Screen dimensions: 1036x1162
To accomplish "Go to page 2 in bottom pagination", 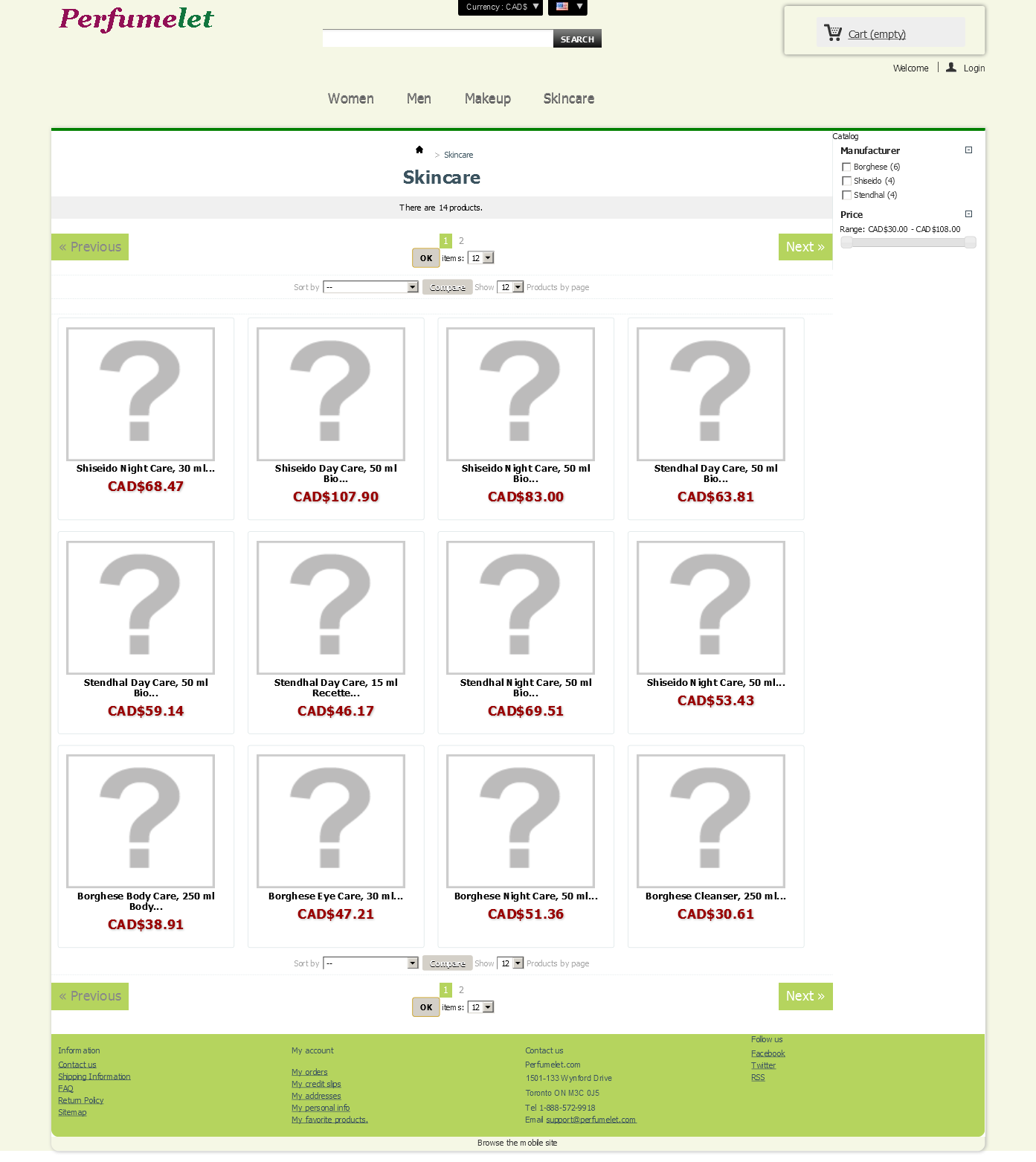I will click(x=461, y=990).
